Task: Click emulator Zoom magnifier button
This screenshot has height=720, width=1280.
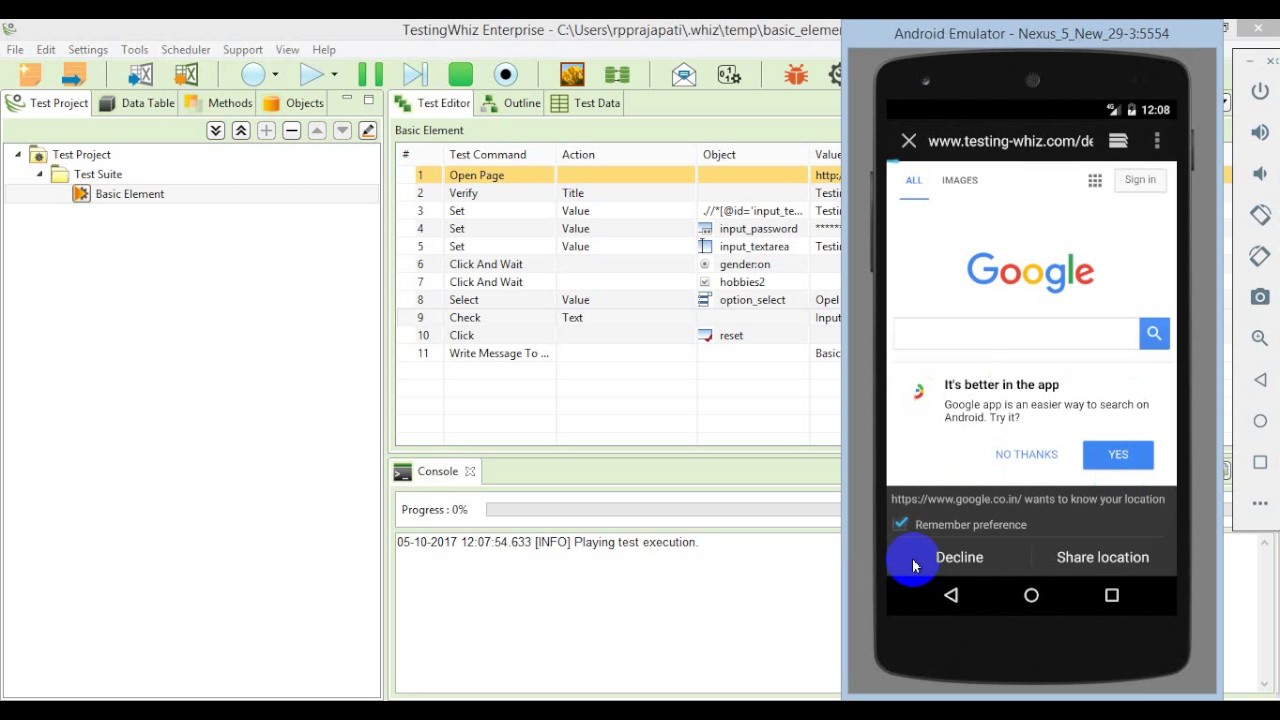Action: point(1260,338)
